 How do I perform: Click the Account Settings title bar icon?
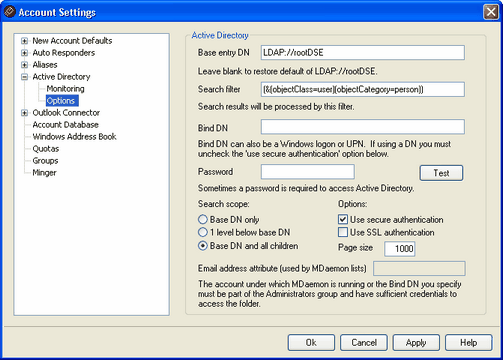click(x=10, y=12)
